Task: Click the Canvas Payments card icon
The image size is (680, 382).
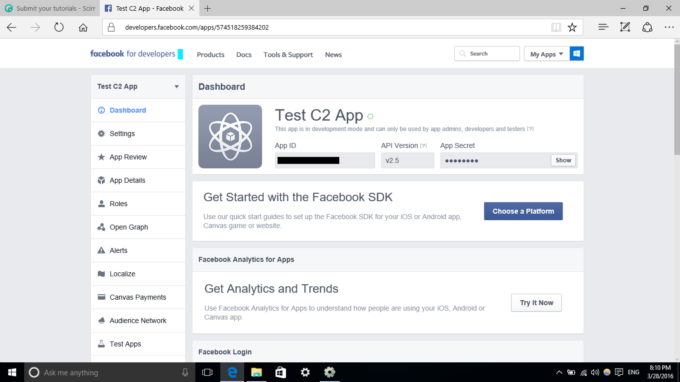Action: pos(101,297)
